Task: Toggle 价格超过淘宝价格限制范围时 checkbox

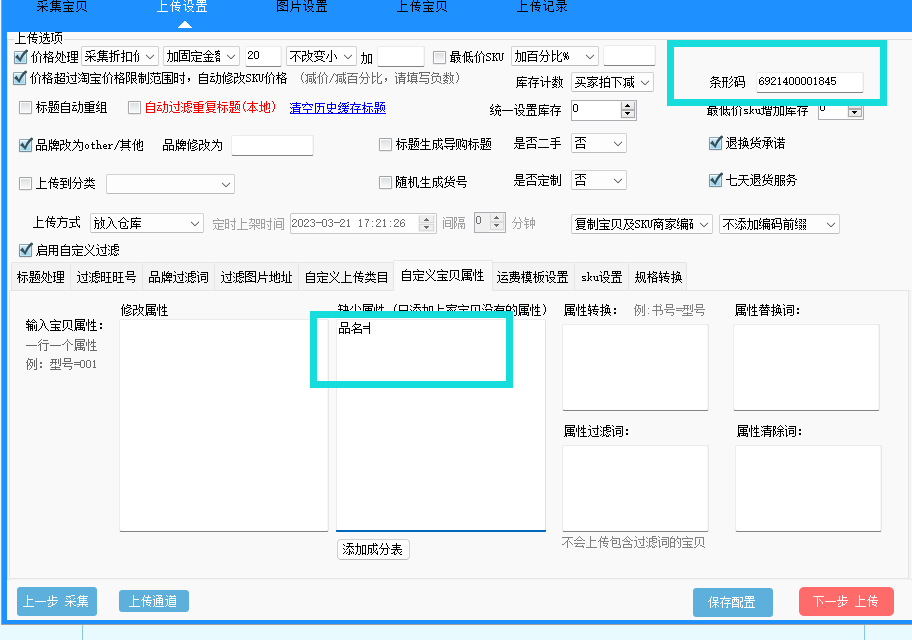Action: 20,78
